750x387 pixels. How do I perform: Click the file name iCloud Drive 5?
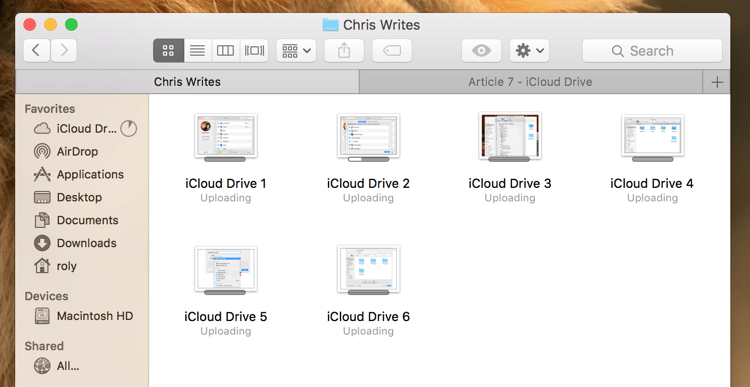(225, 317)
